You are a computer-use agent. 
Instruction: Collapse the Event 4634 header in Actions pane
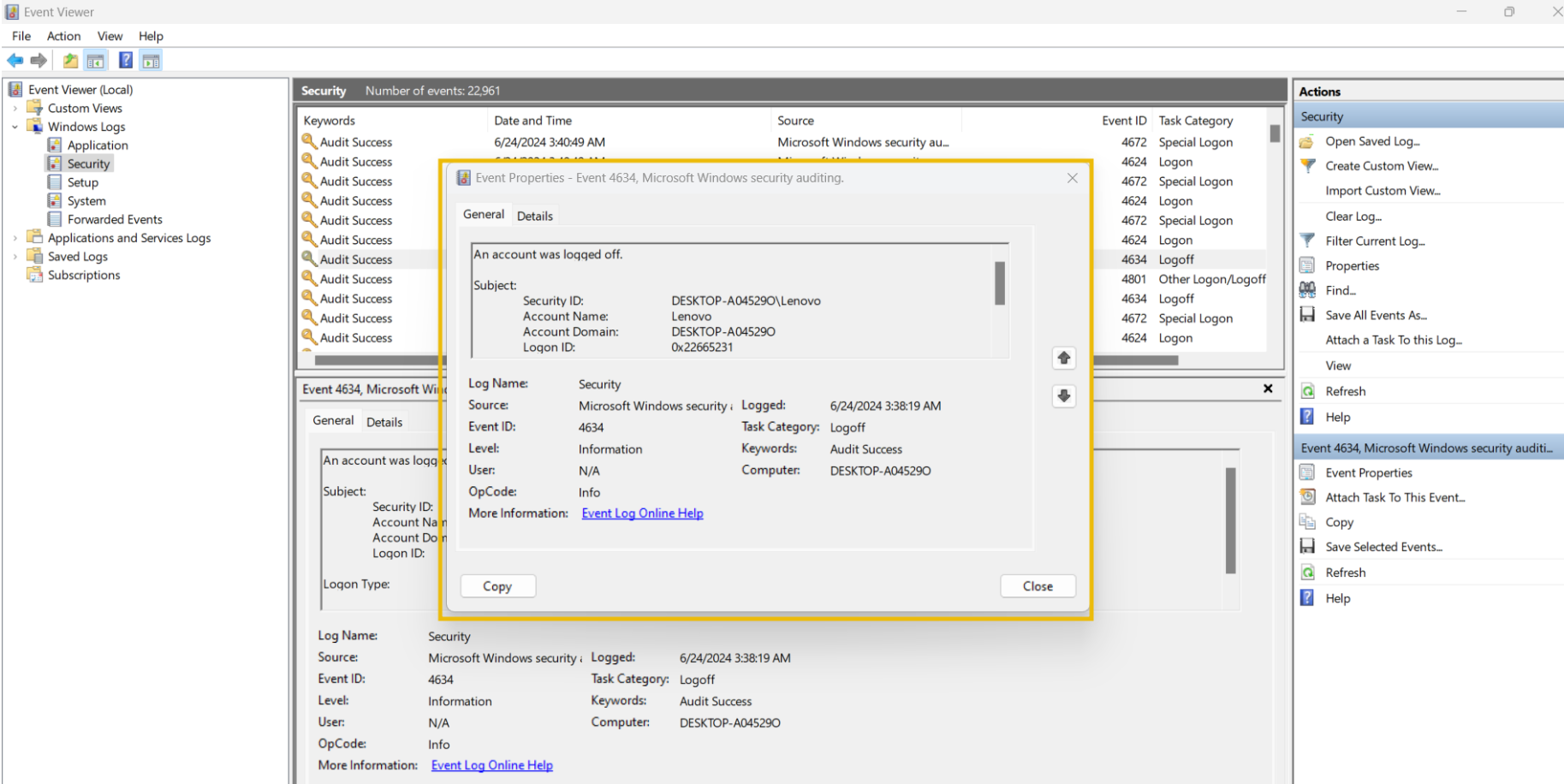(x=1430, y=448)
